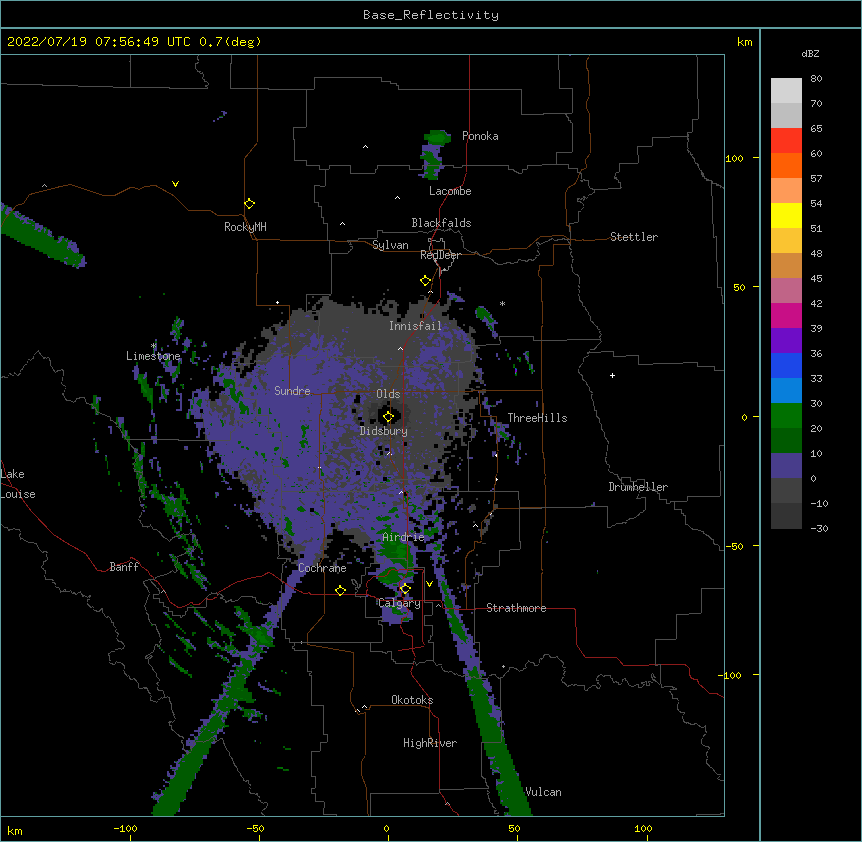Click the blue 33-36 dBZ legend swatch
Viewport: 862px width, 842px height.
[x=786, y=365]
